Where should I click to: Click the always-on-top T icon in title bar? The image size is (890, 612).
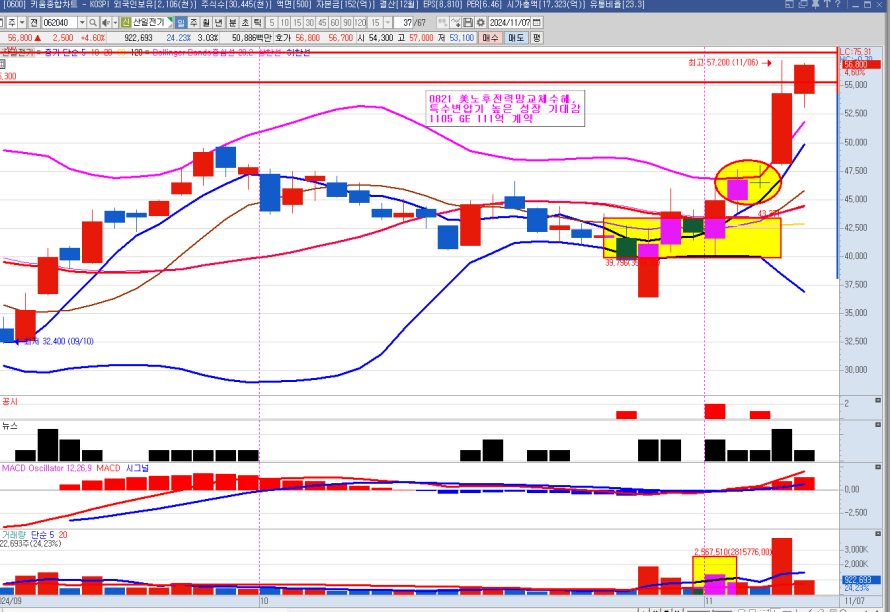[x=826, y=4]
